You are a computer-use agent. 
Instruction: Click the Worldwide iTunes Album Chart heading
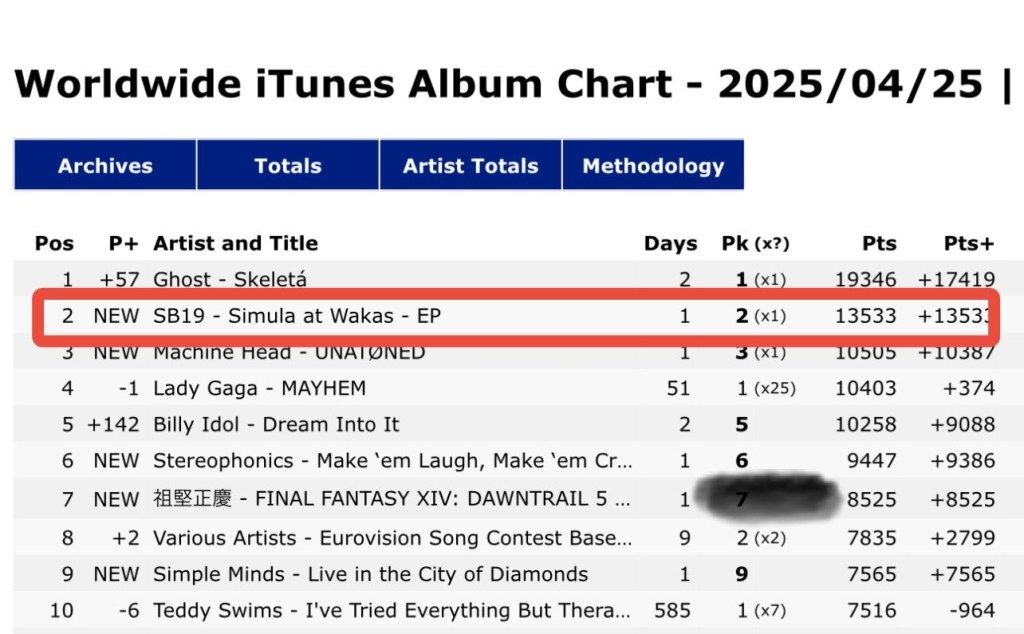(500, 84)
